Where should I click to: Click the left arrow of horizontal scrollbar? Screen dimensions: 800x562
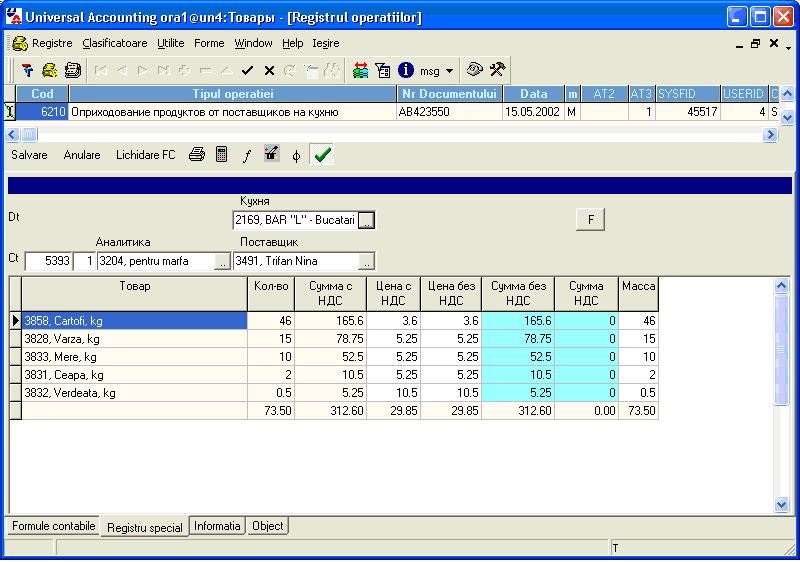coord(12,135)
